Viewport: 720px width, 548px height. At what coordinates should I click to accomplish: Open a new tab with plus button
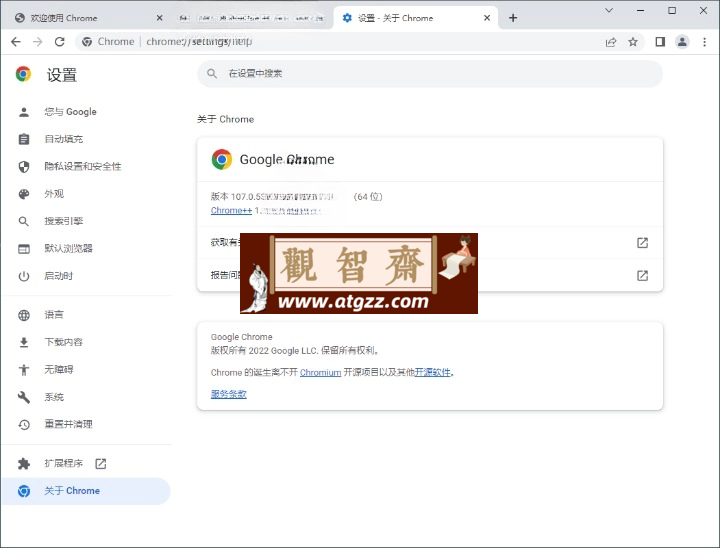click(x=513, y=18)
